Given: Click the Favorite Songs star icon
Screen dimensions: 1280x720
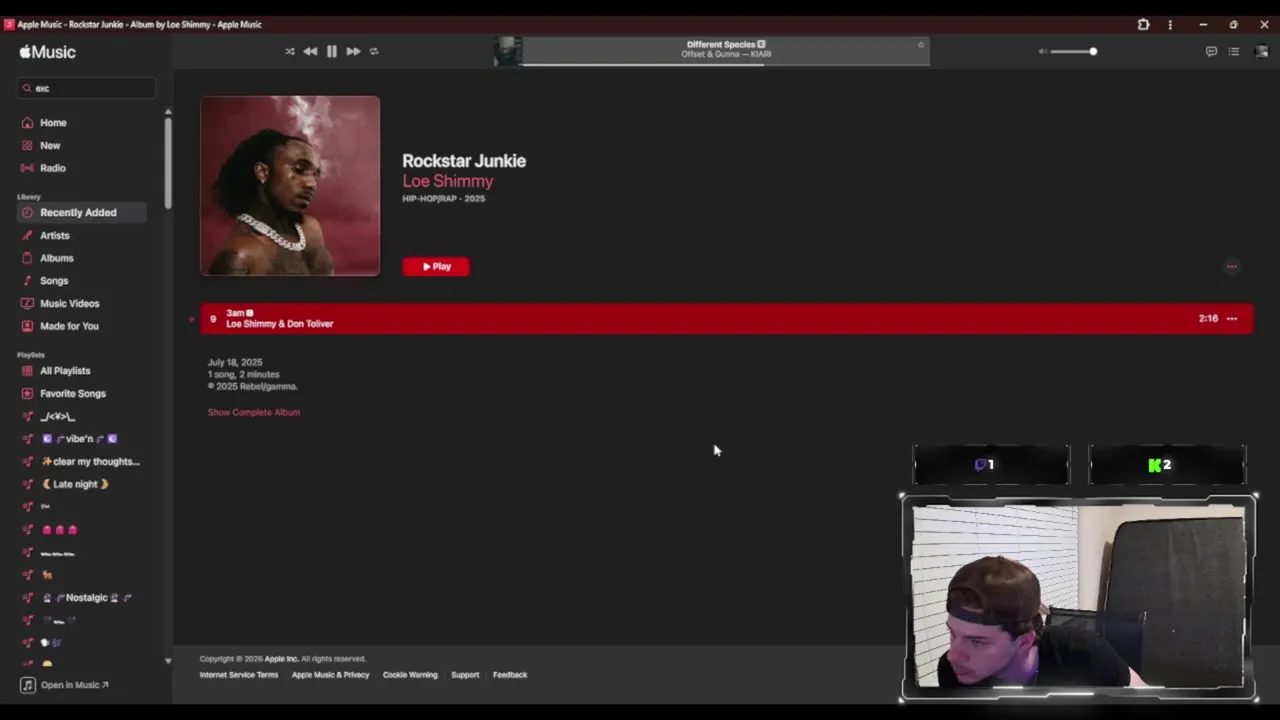Looking at the screenshot, I should [27, 394].
